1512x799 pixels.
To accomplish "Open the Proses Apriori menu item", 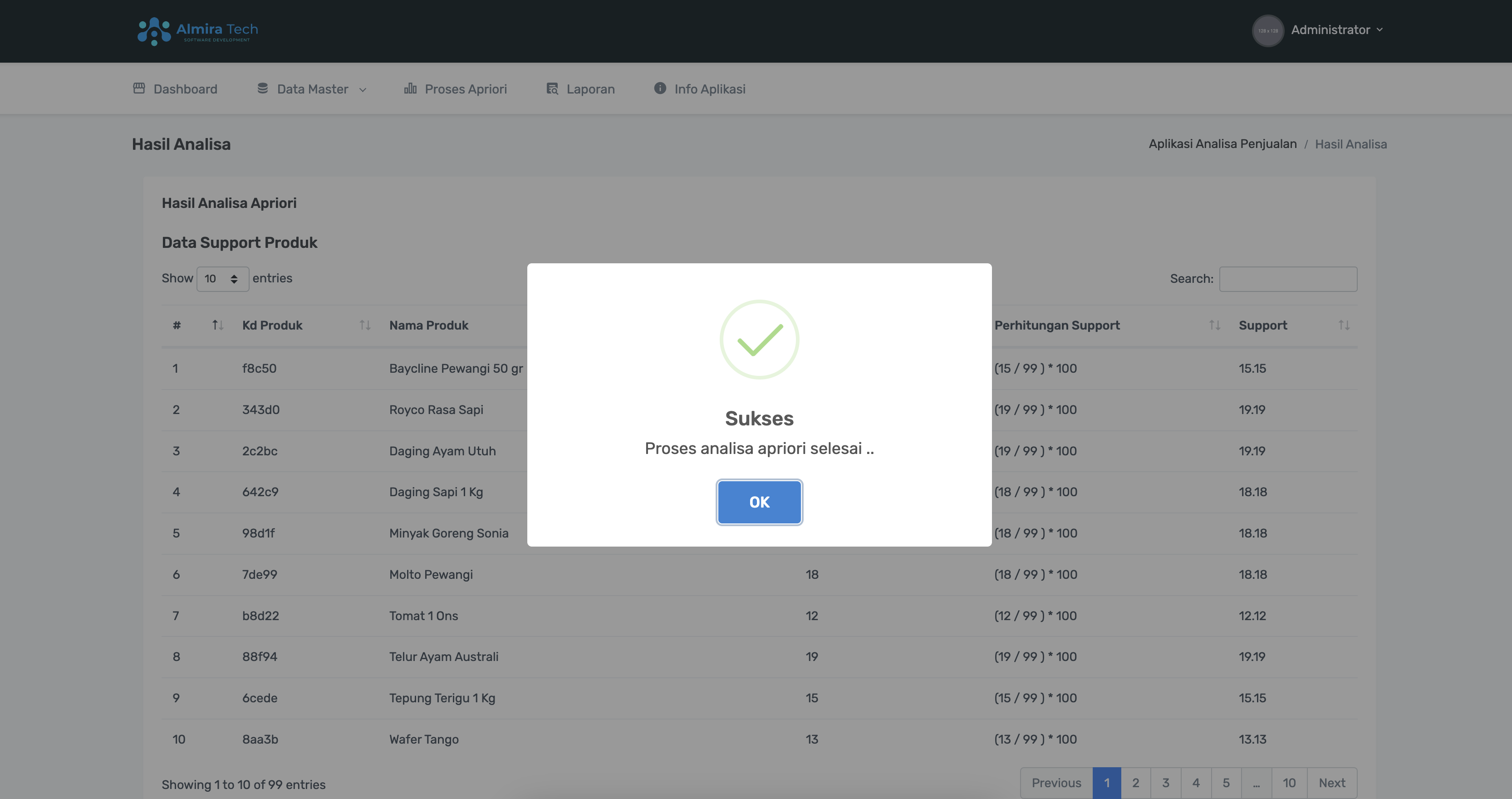I will (456, 89).
